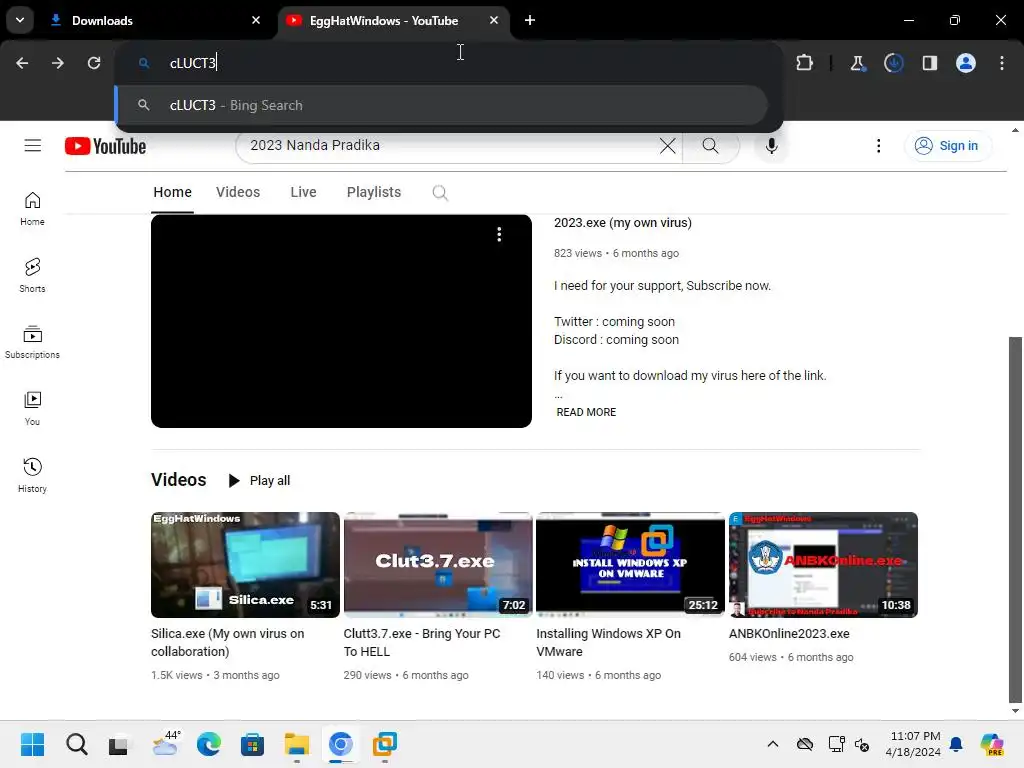Open featured video player options menu
Image resolution: width=1024 pixels, height=768 pixels.
pos(499,234)
